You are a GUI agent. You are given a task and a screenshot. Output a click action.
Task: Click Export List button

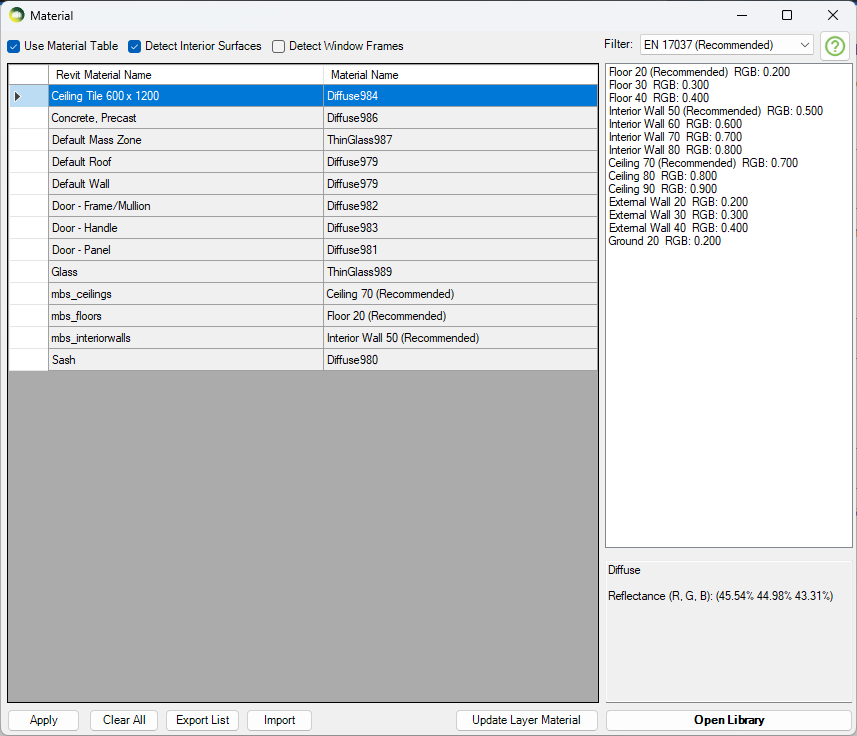203,720
